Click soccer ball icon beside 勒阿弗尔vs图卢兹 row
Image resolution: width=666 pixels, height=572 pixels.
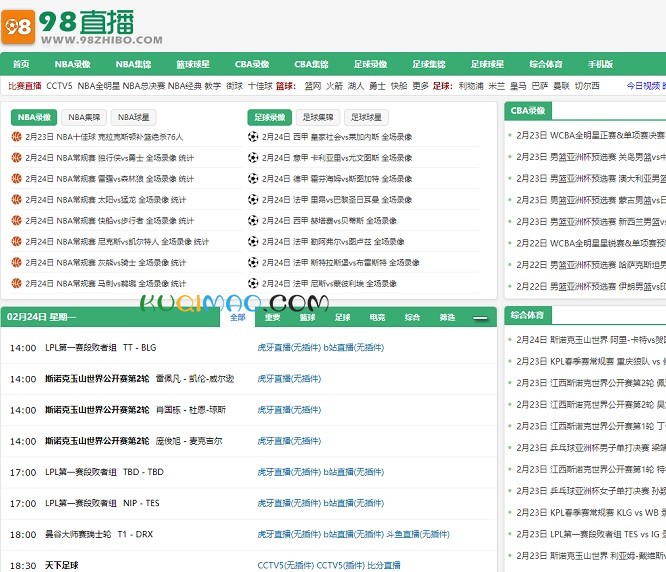tap(253, 241)
